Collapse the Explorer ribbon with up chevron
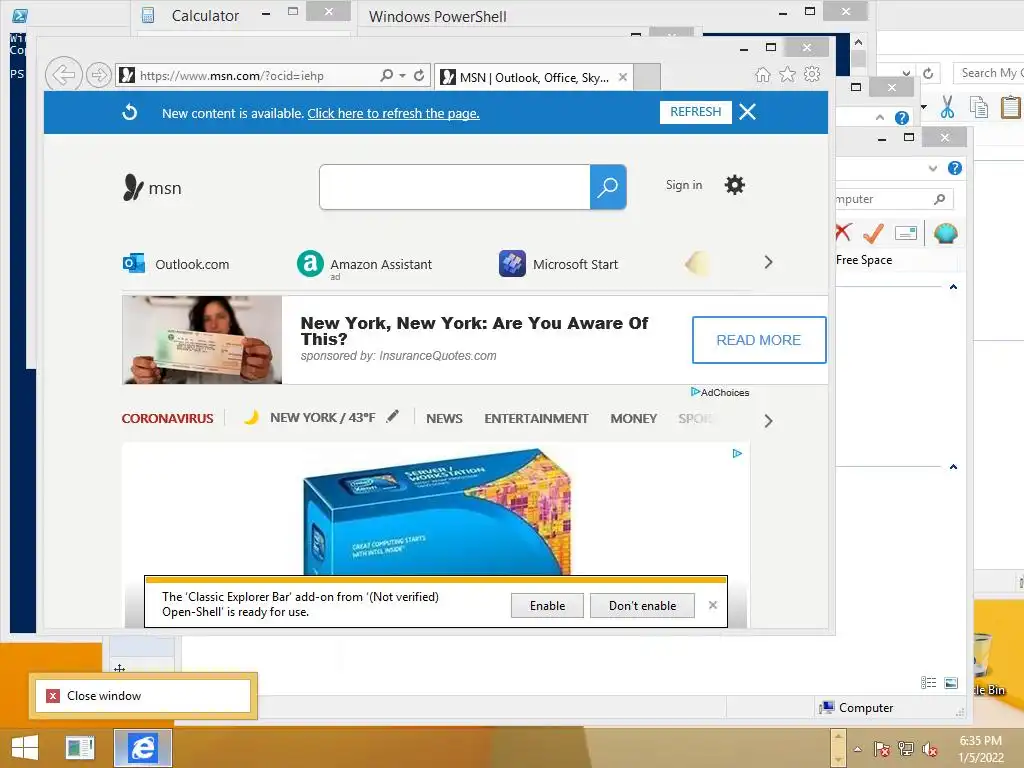1024x768 pixels. click(880, 118)
